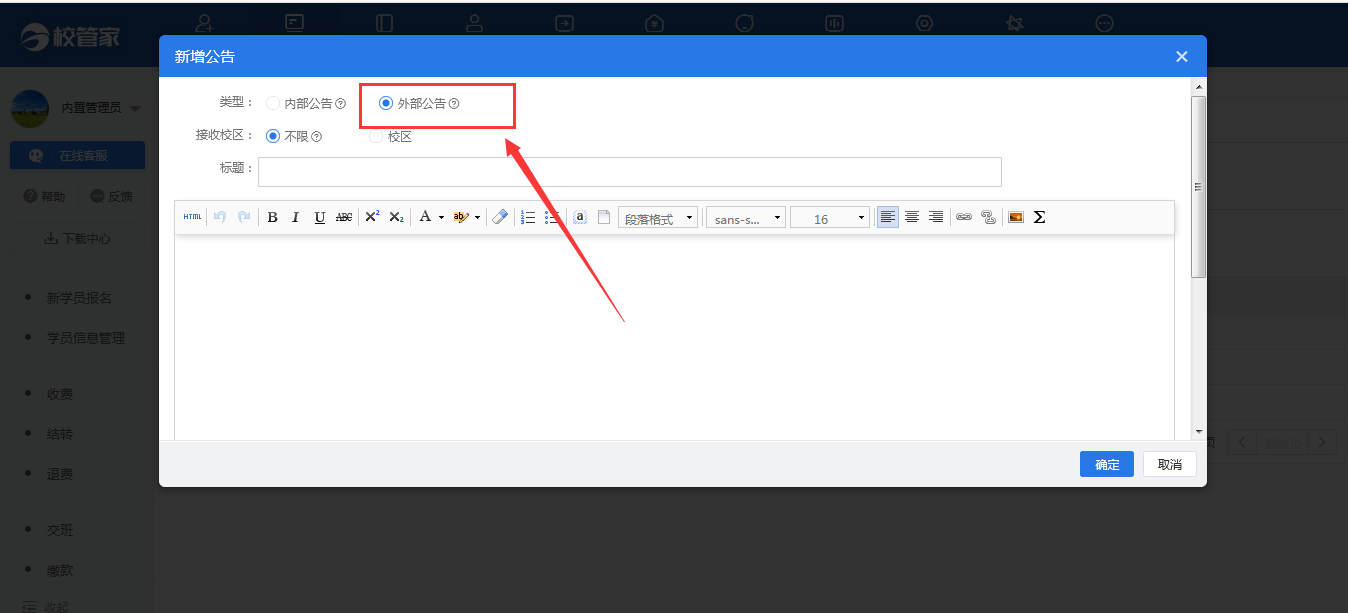Open the font size 16 dropdown
Image resolution: width=1348 pixels, height=613 pixels.
(830, 218)
